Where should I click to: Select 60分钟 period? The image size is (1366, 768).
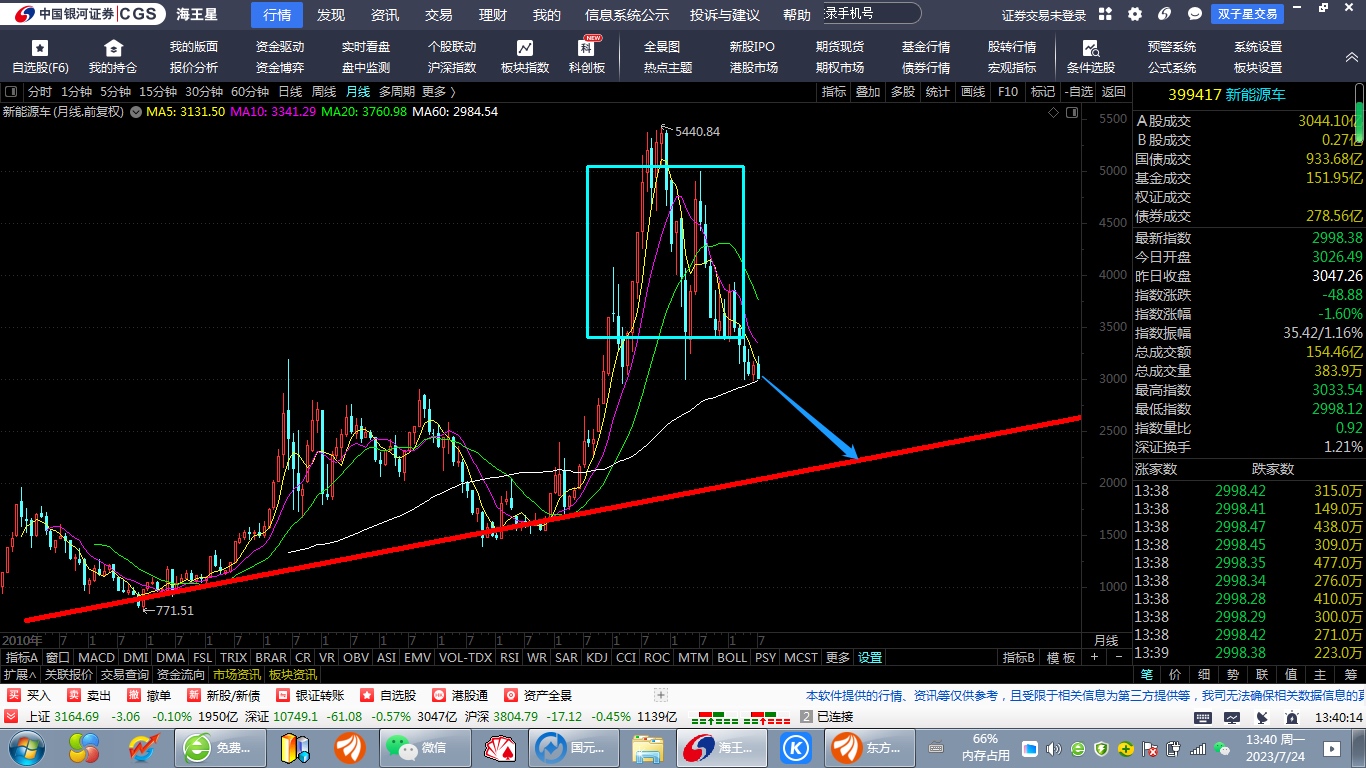click(250, 92)
